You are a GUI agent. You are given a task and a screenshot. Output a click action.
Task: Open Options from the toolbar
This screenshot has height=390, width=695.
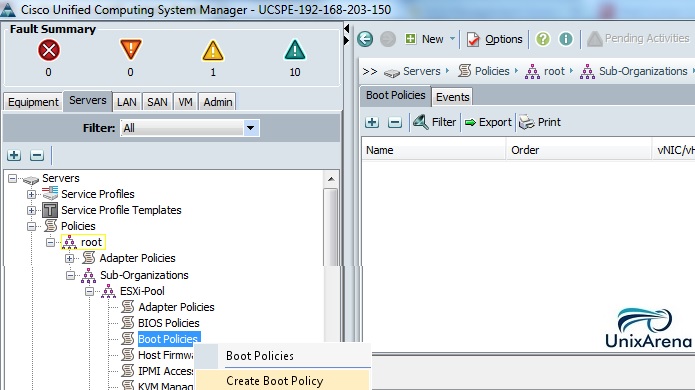pyautogui.click(x=495, y=39)
